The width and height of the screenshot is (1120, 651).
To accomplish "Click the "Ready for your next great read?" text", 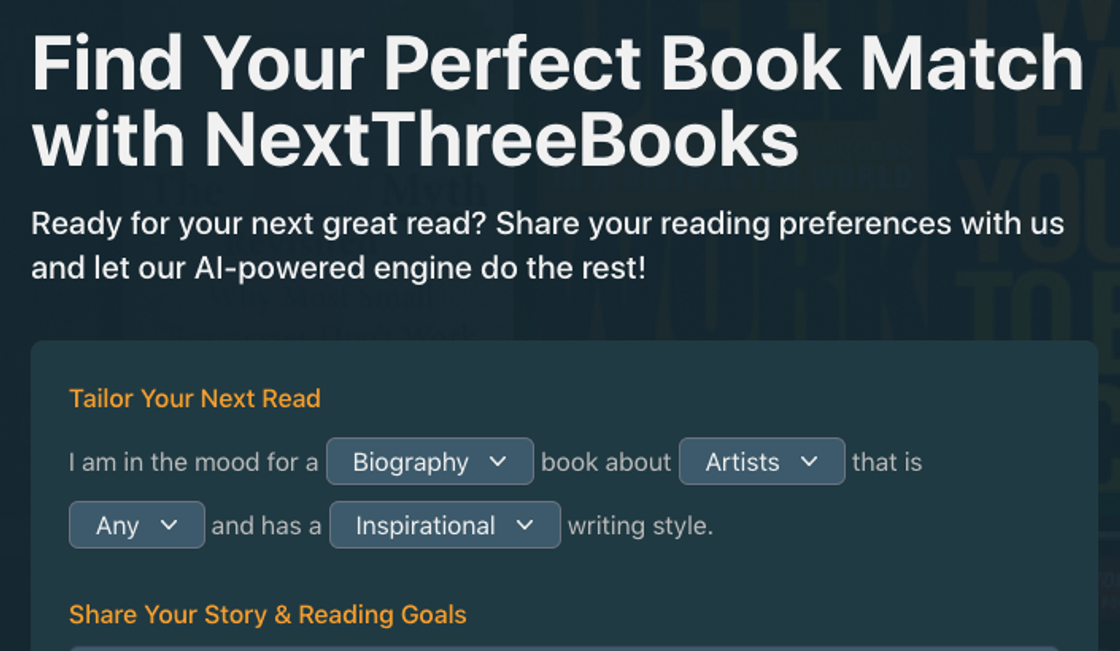I will (x=258, y=224).
